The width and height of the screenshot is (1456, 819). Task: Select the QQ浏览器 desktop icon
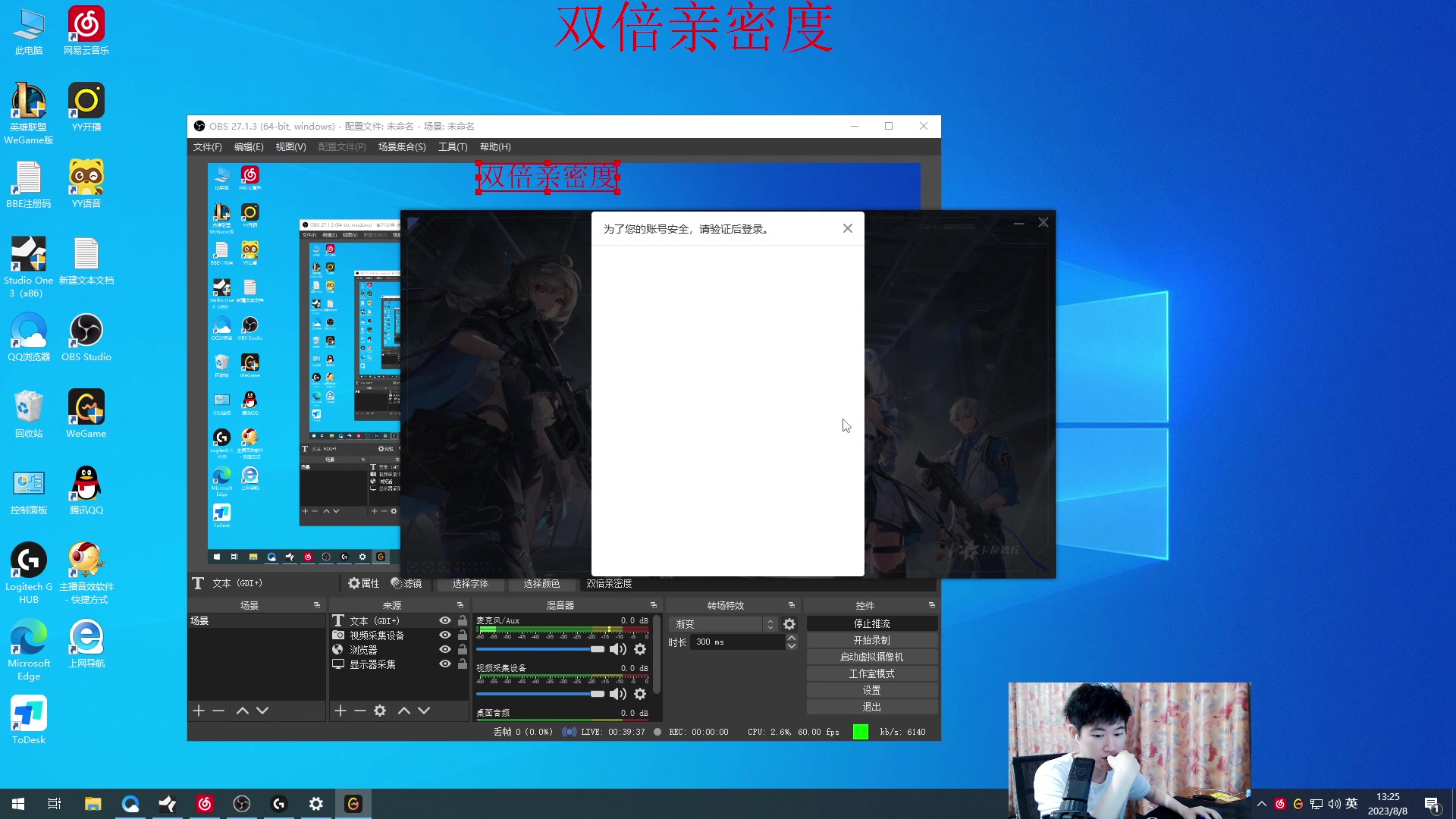pyautogui.click(x=29, y=337)
